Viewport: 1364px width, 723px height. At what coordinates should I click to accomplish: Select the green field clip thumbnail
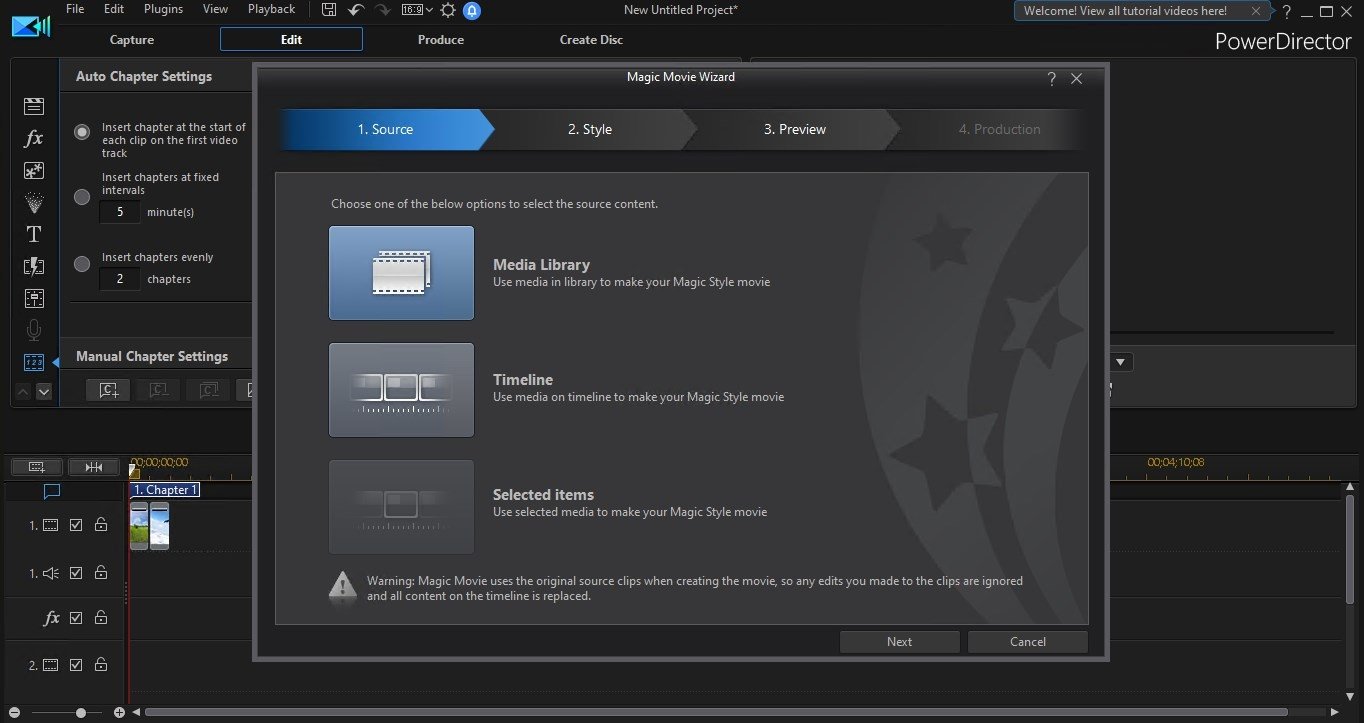pos(139,526)
